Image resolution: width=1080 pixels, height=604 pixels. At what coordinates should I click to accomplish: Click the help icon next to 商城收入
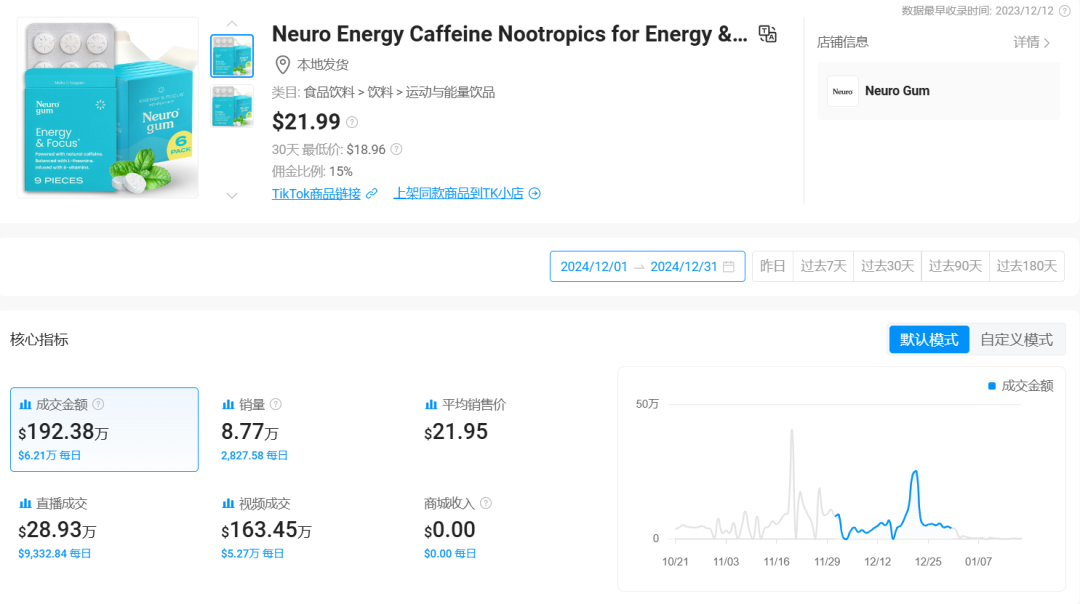coord(486,503)
